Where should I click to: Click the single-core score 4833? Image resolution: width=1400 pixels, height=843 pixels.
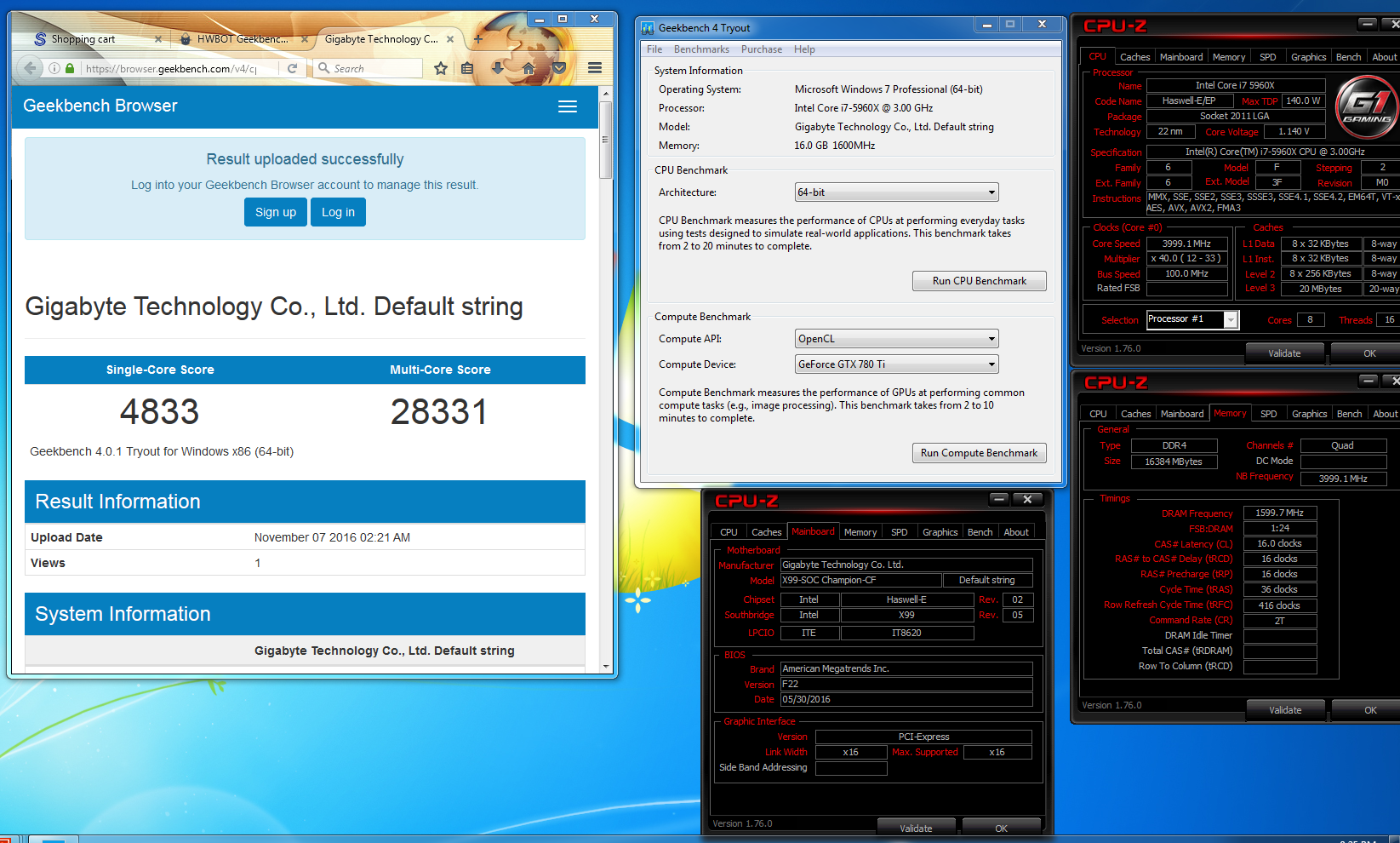[x=159, y=412]
